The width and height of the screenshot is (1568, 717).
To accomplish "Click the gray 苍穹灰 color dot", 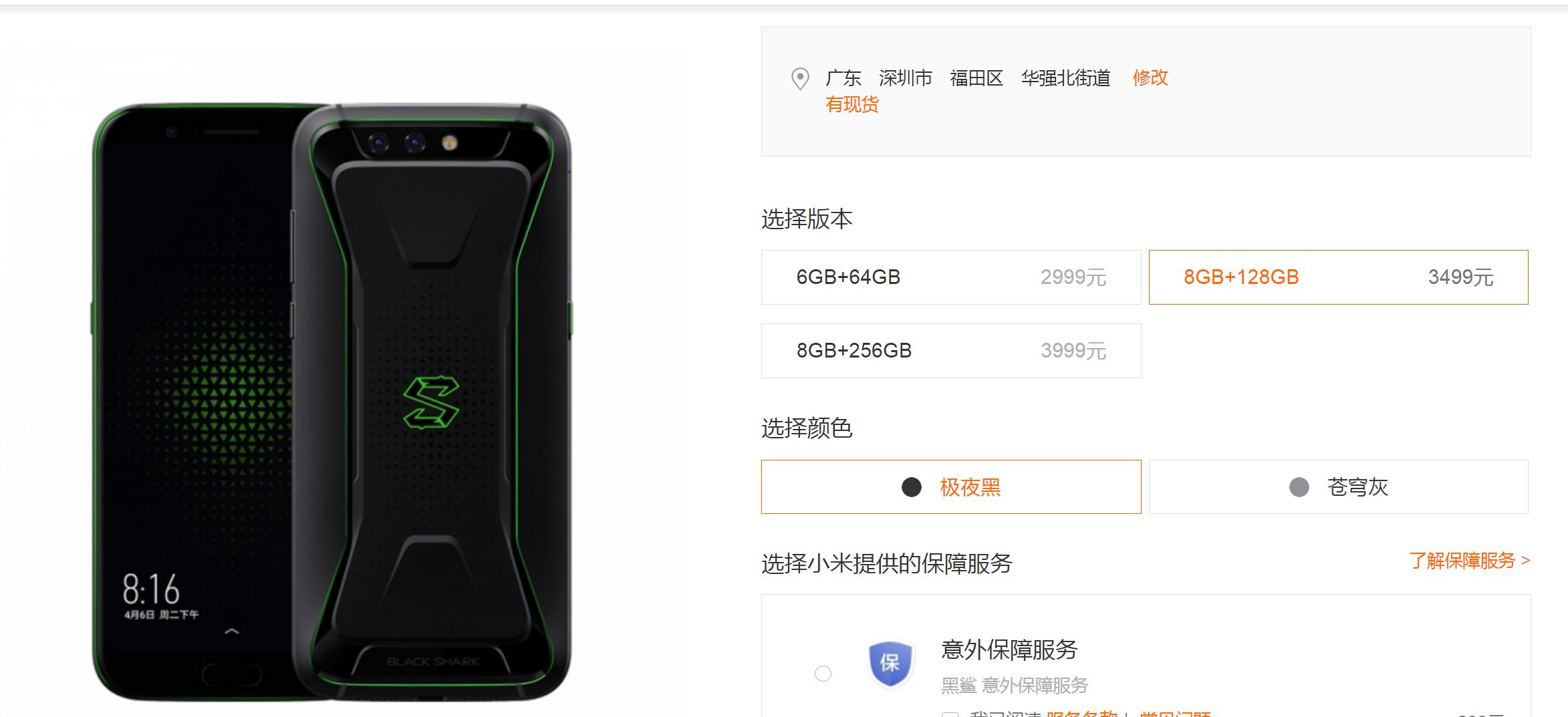I will 1299,487.
